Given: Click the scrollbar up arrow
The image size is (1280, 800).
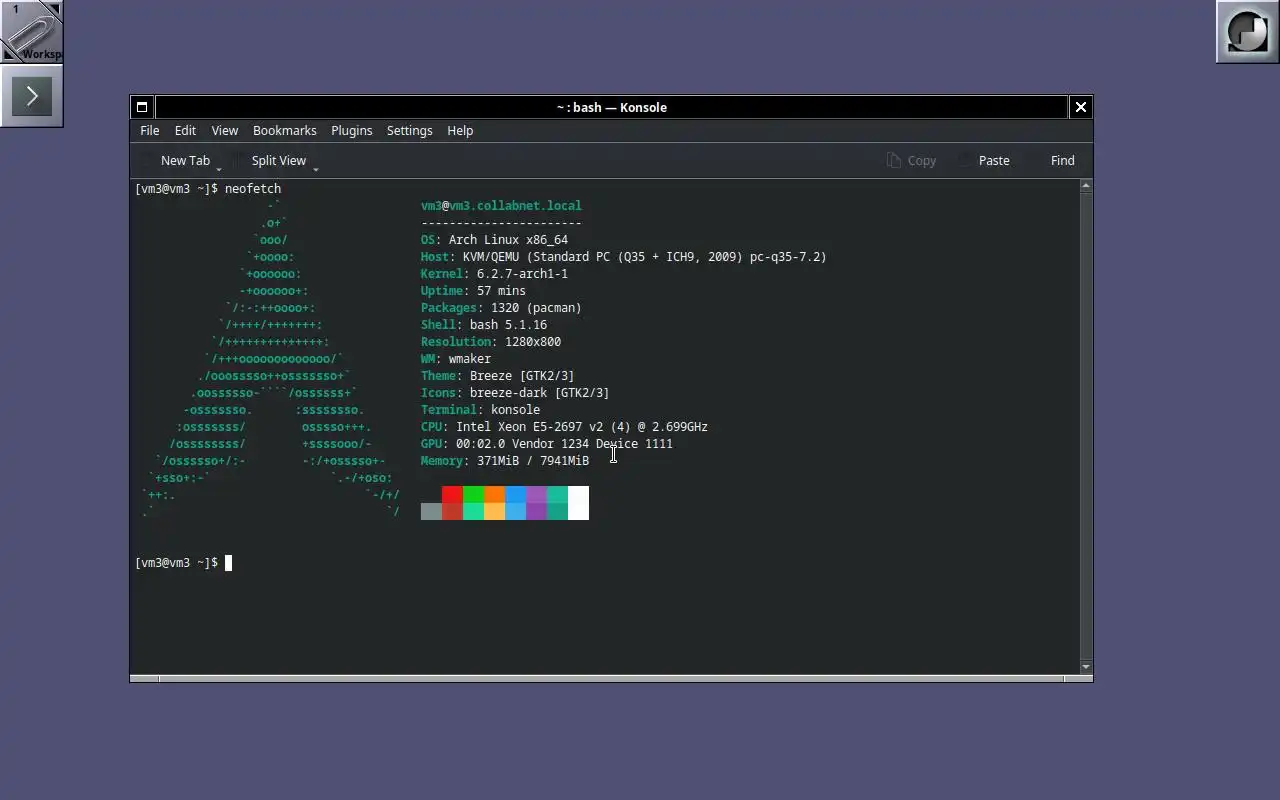Looking at the screenshot, I should pyautogui.click(x=1086, y=186).
